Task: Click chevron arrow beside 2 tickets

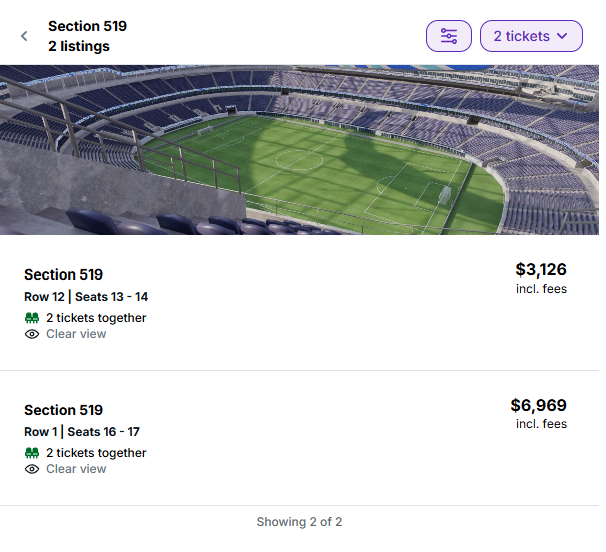Action: pos(563,36)
